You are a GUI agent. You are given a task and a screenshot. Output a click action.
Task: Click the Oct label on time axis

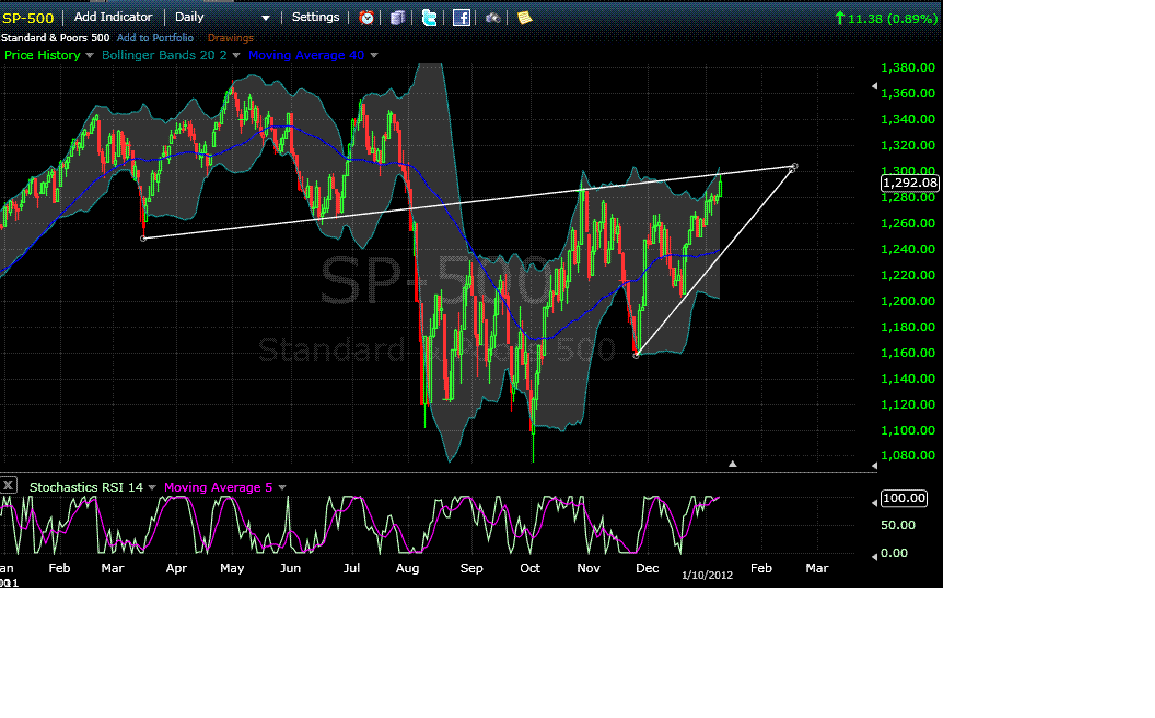coord(530,569)
